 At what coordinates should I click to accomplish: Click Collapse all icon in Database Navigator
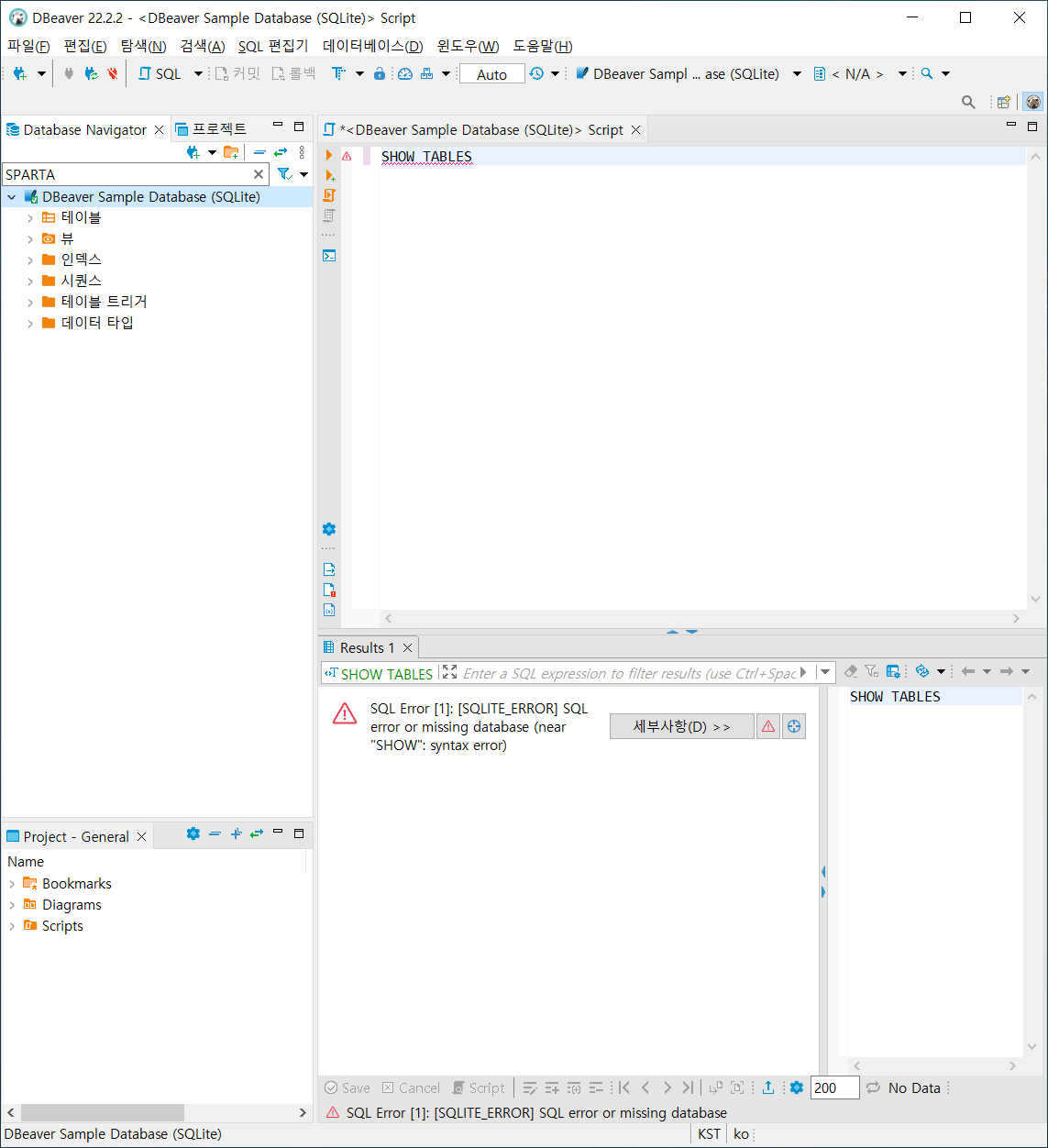tap(259, 152)
